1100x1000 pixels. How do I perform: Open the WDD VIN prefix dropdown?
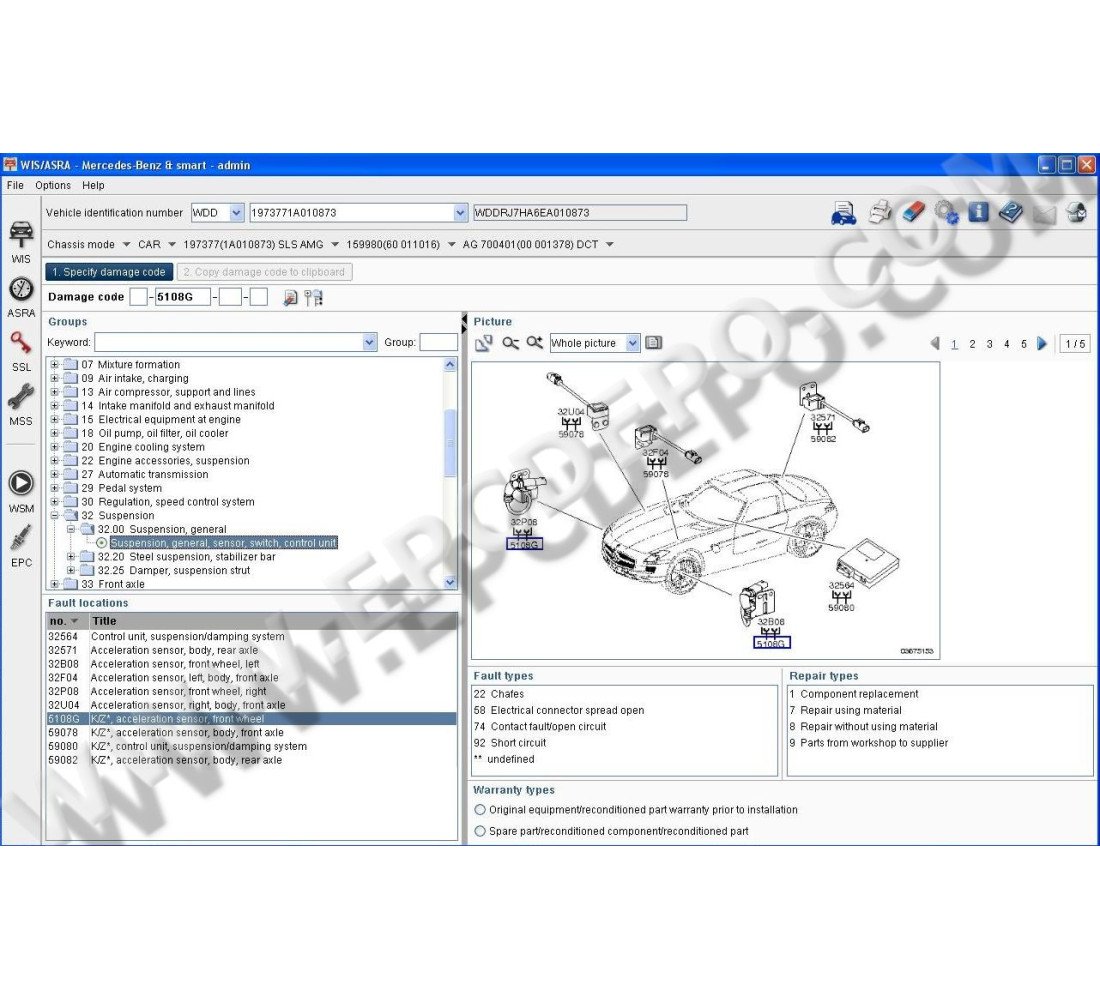236,213
